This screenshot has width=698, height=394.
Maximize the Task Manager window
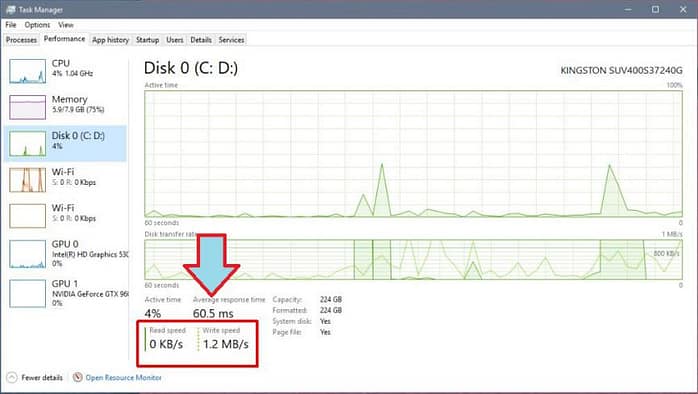tap(655, 9)
